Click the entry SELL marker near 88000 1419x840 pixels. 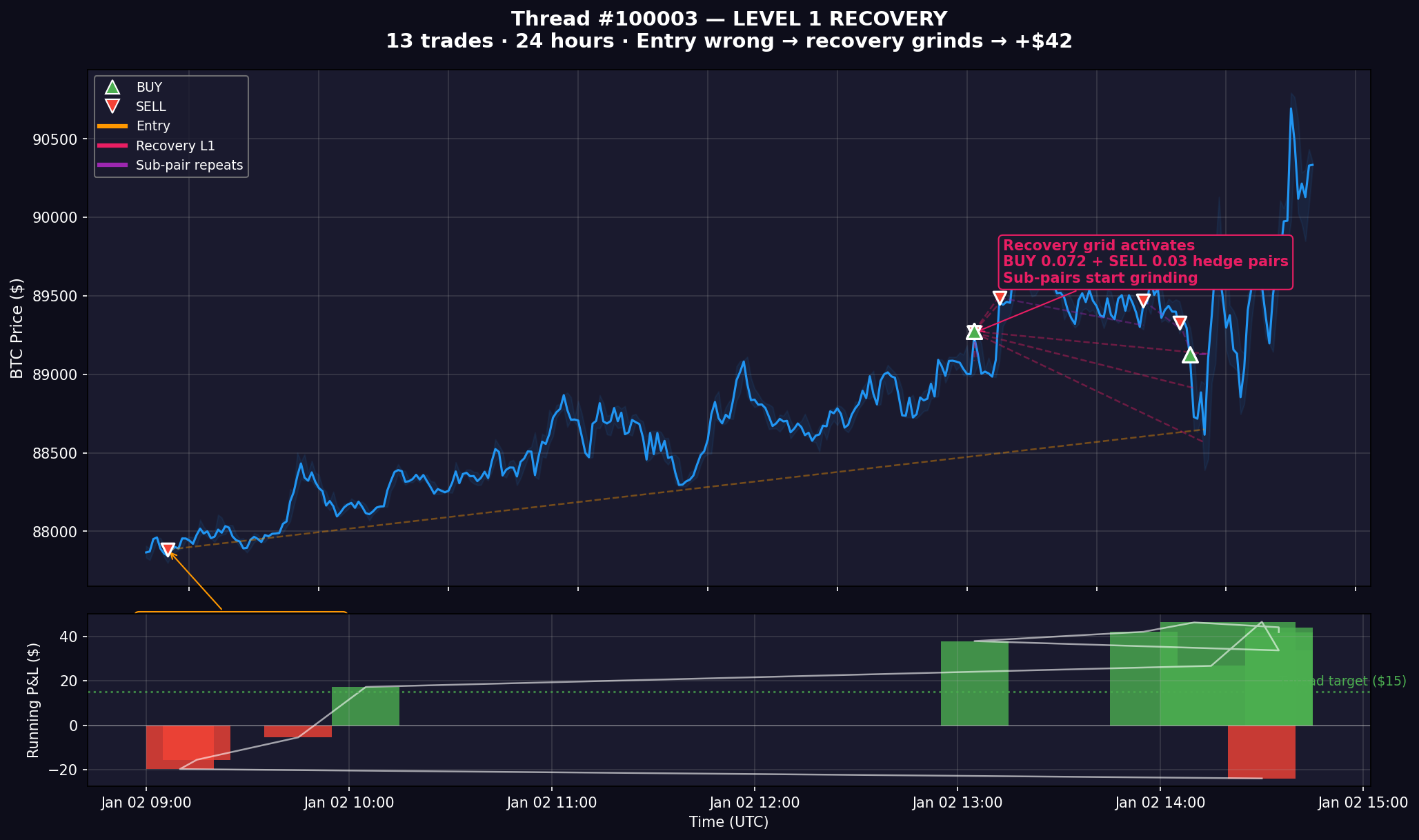(168, 549)
